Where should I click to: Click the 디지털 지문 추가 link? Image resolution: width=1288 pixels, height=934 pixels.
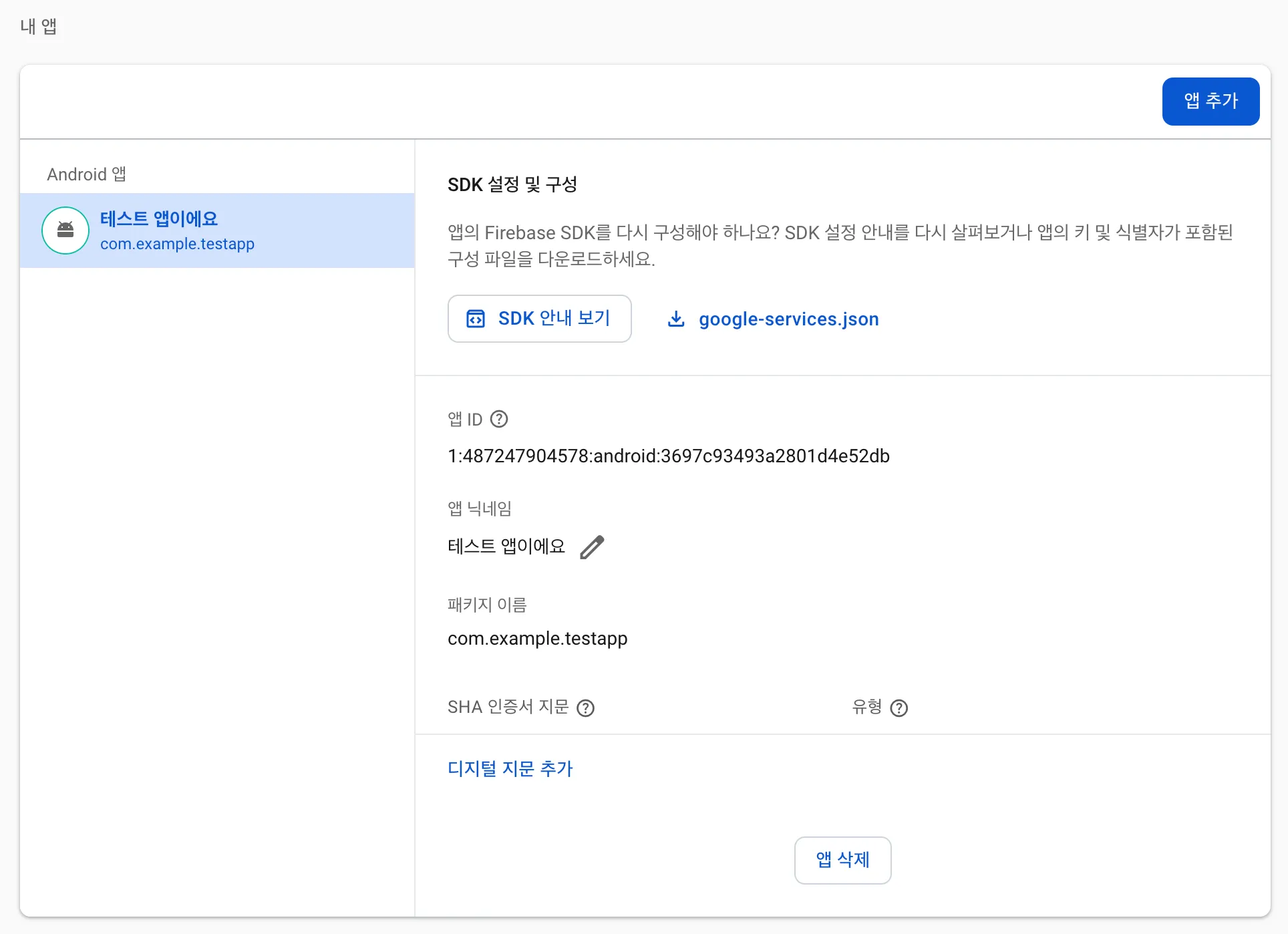click(x=510, y=768)
